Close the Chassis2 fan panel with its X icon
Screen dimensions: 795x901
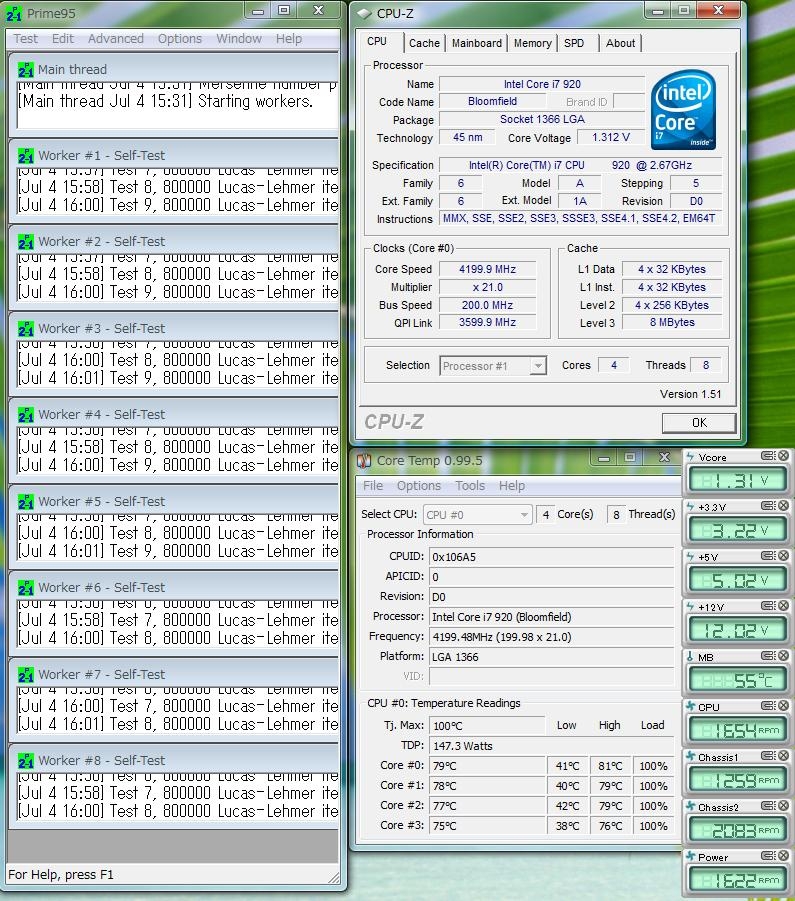click(x=784, y=806)
